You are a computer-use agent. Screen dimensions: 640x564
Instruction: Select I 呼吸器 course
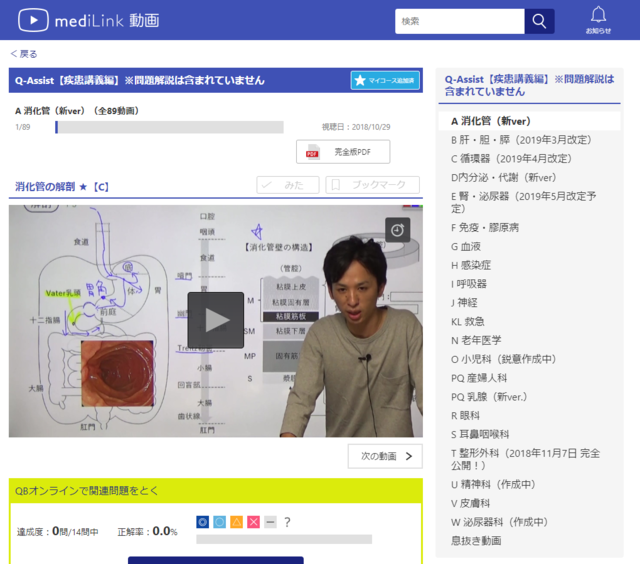pos(469,284)
